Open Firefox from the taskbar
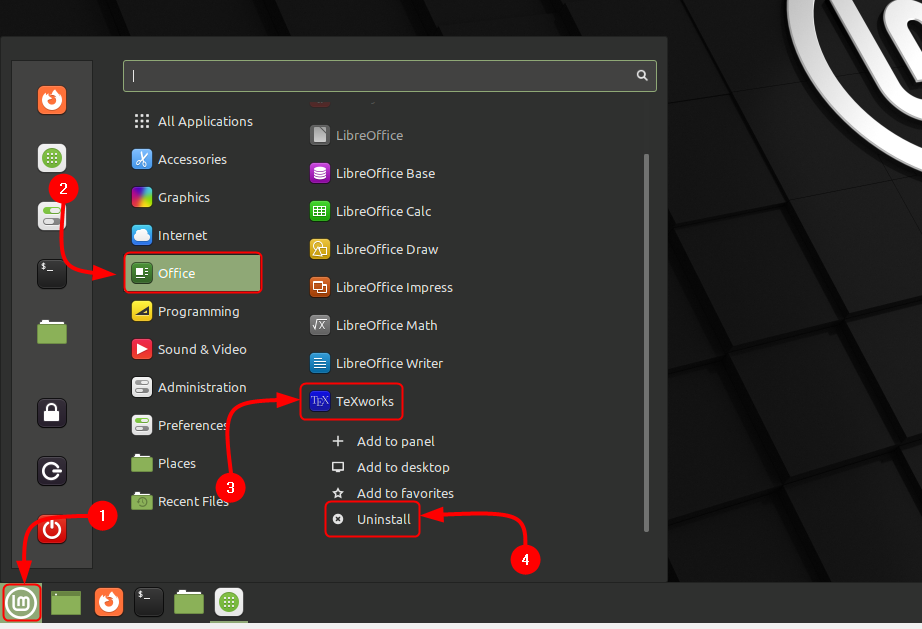Image resolution: width=922 pixels, height=629 pixels. click(x=109, y=602)
